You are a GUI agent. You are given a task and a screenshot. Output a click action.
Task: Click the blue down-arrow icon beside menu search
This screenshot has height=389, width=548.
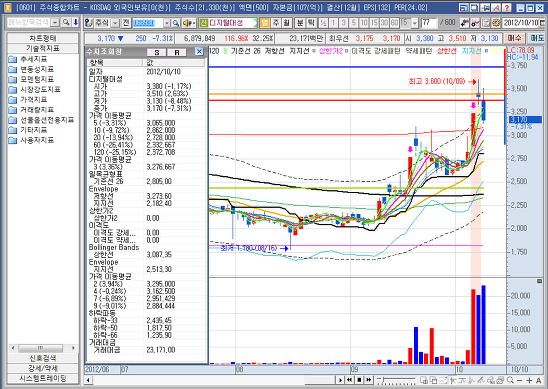(75, 23)
